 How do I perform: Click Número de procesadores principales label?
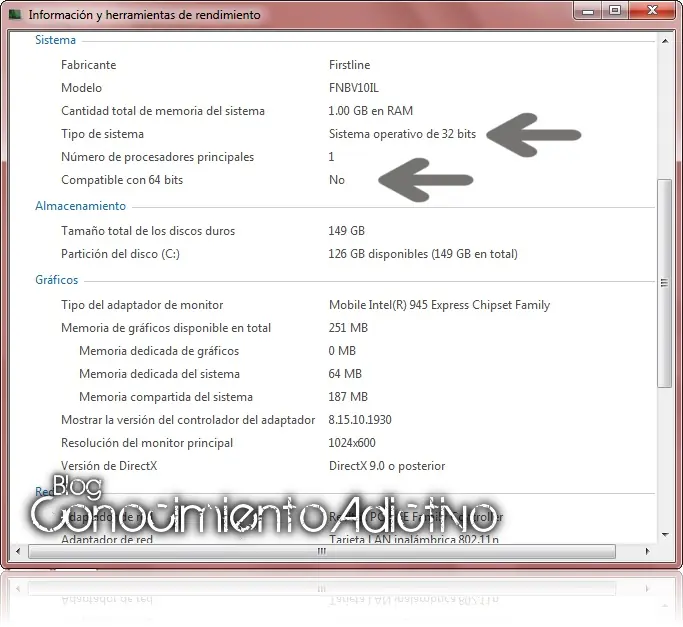pos(157,157)
